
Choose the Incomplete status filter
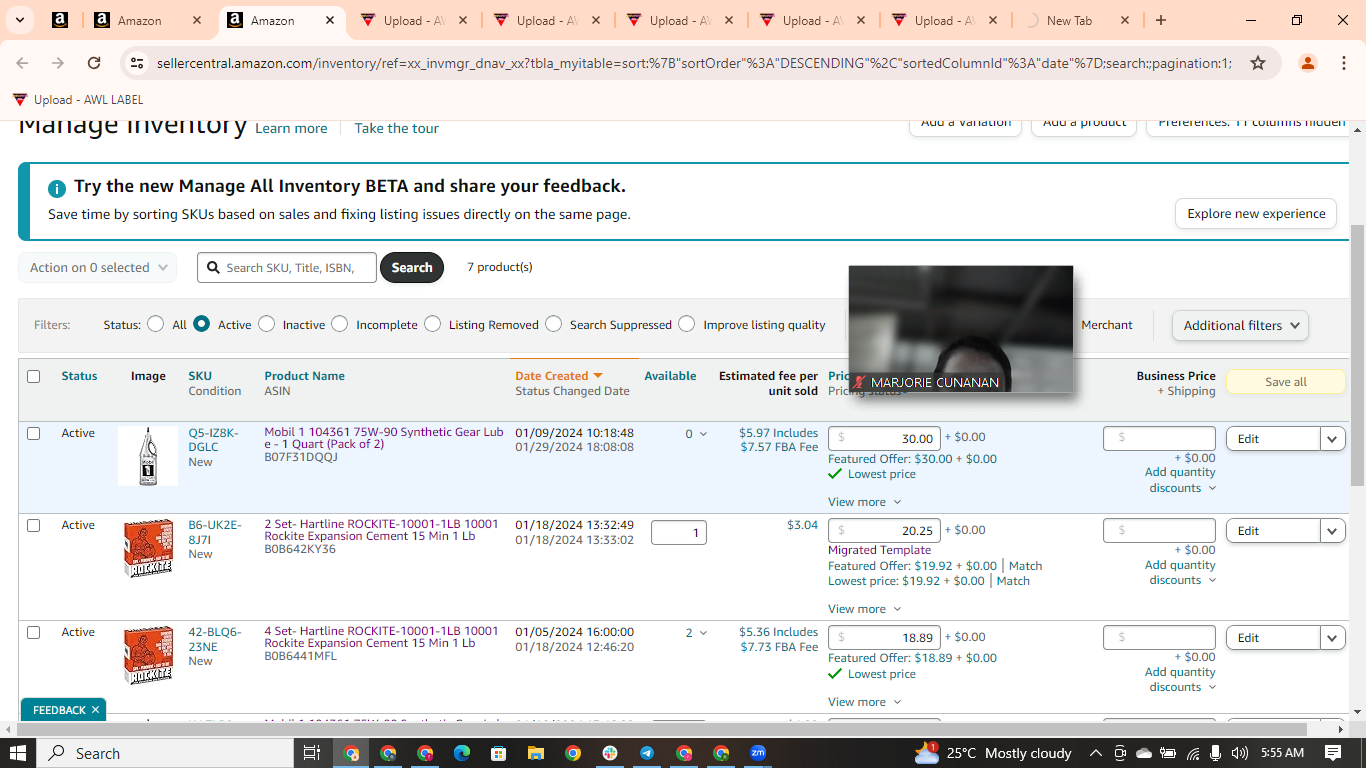click(x=340, y=324)
